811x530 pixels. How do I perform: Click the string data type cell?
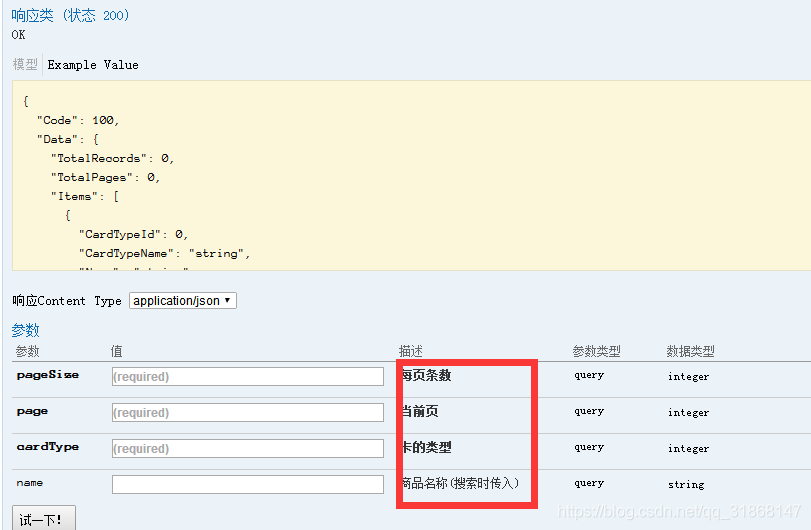tap(686, 484)
